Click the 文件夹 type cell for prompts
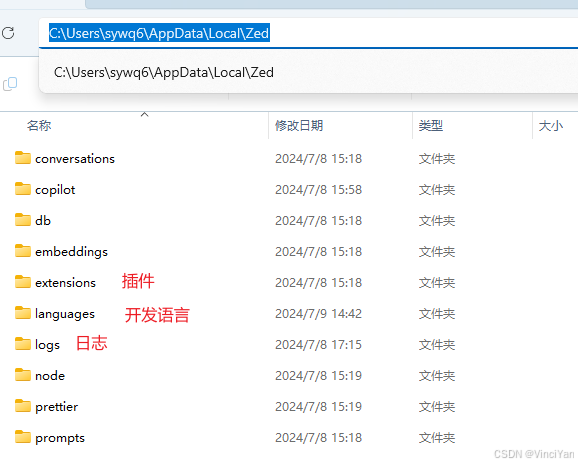The image size is (578, 465). 437,438
